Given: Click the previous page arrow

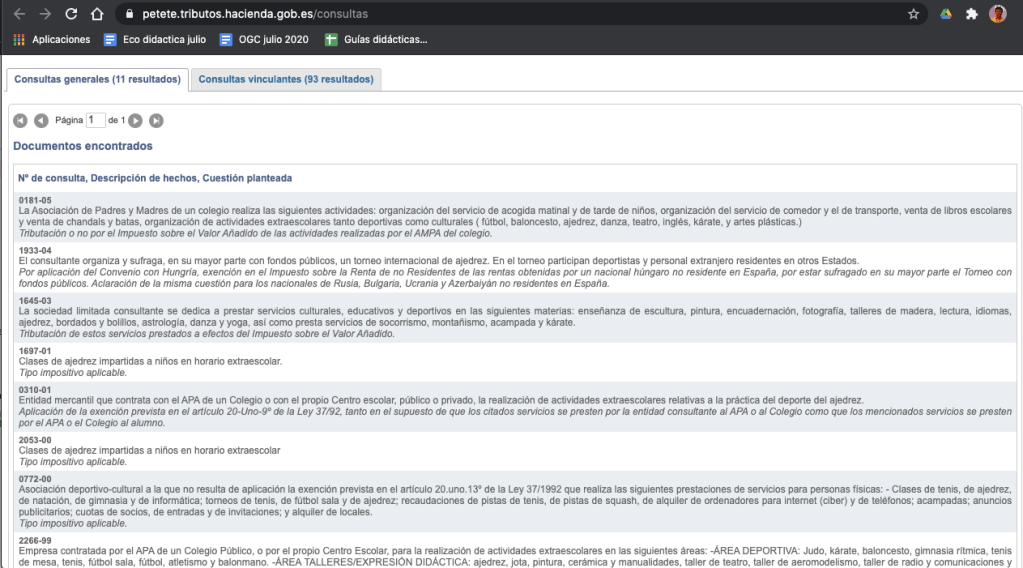Looking at the screenshot, I should click(40, 120).
